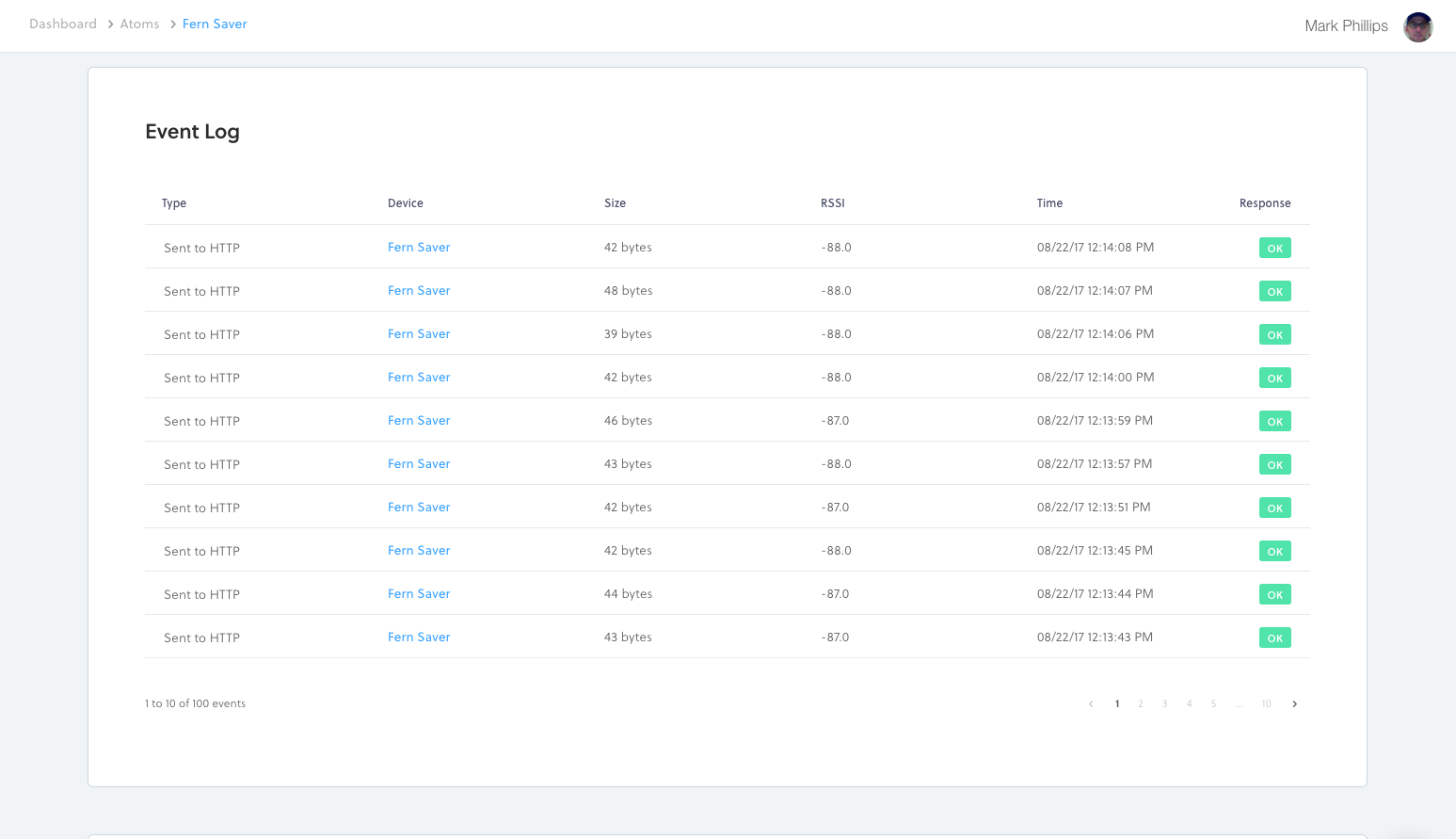Click the RSSI column header
The width and height of the screenshot is (1456, 839).
[x=833, y=203]
